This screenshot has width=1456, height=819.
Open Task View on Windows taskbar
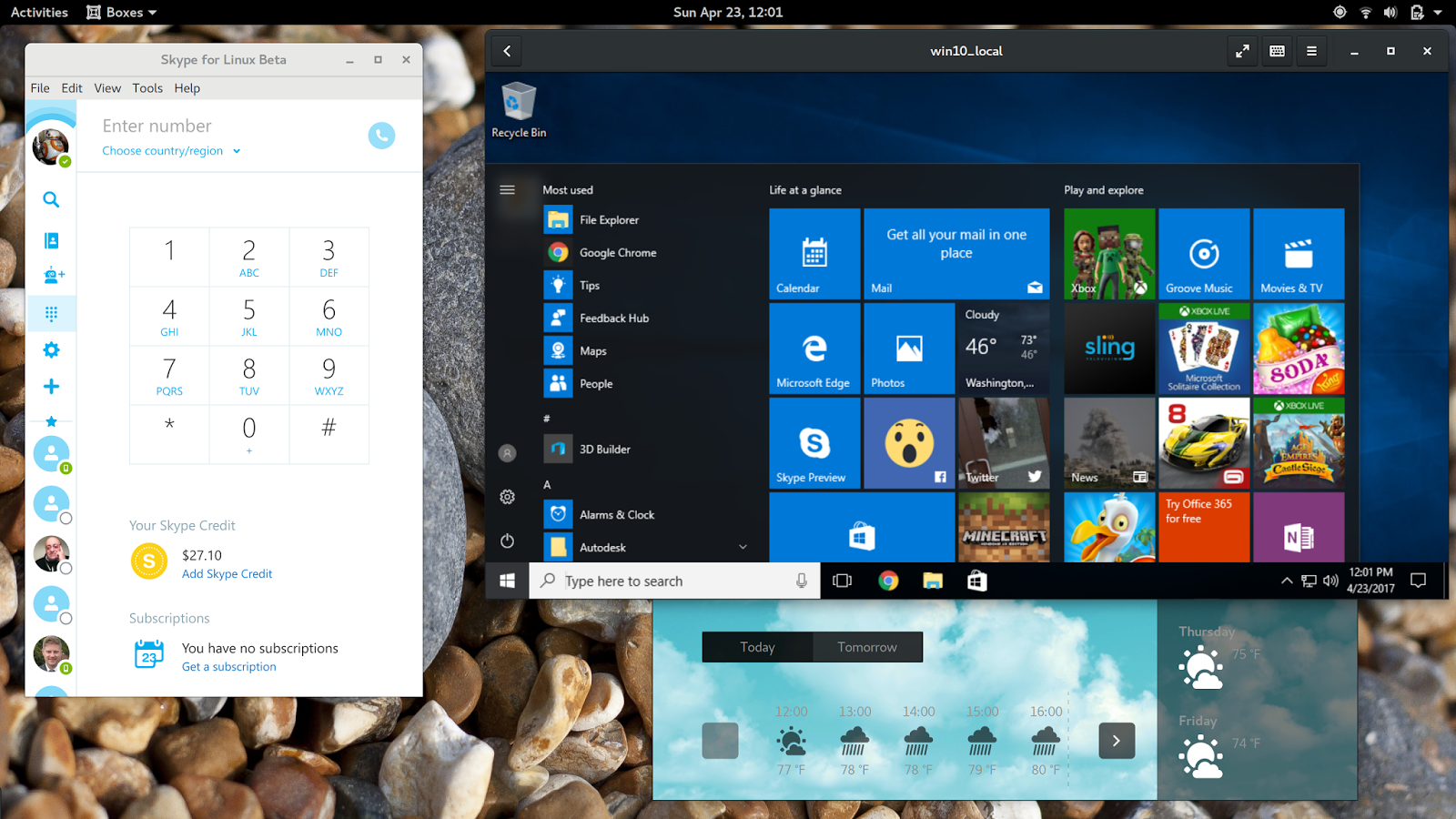pyautogui.click(x=842, y=581)
